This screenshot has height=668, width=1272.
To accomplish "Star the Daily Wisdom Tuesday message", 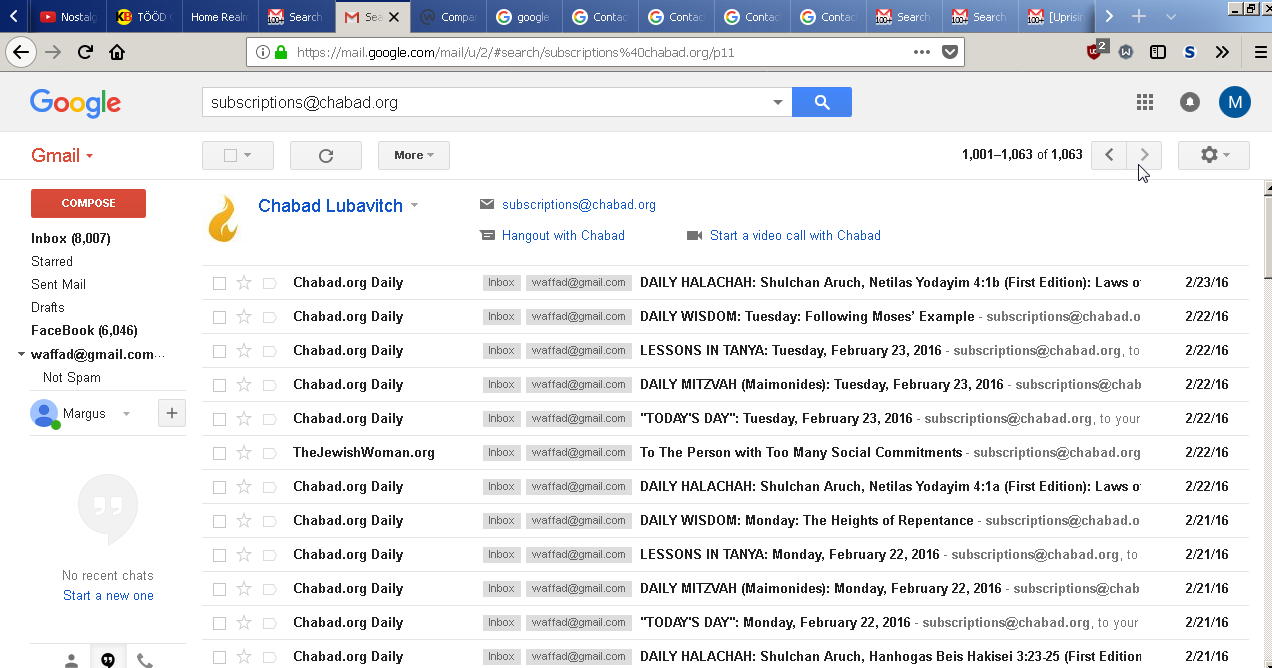I will tap(244, 316).
